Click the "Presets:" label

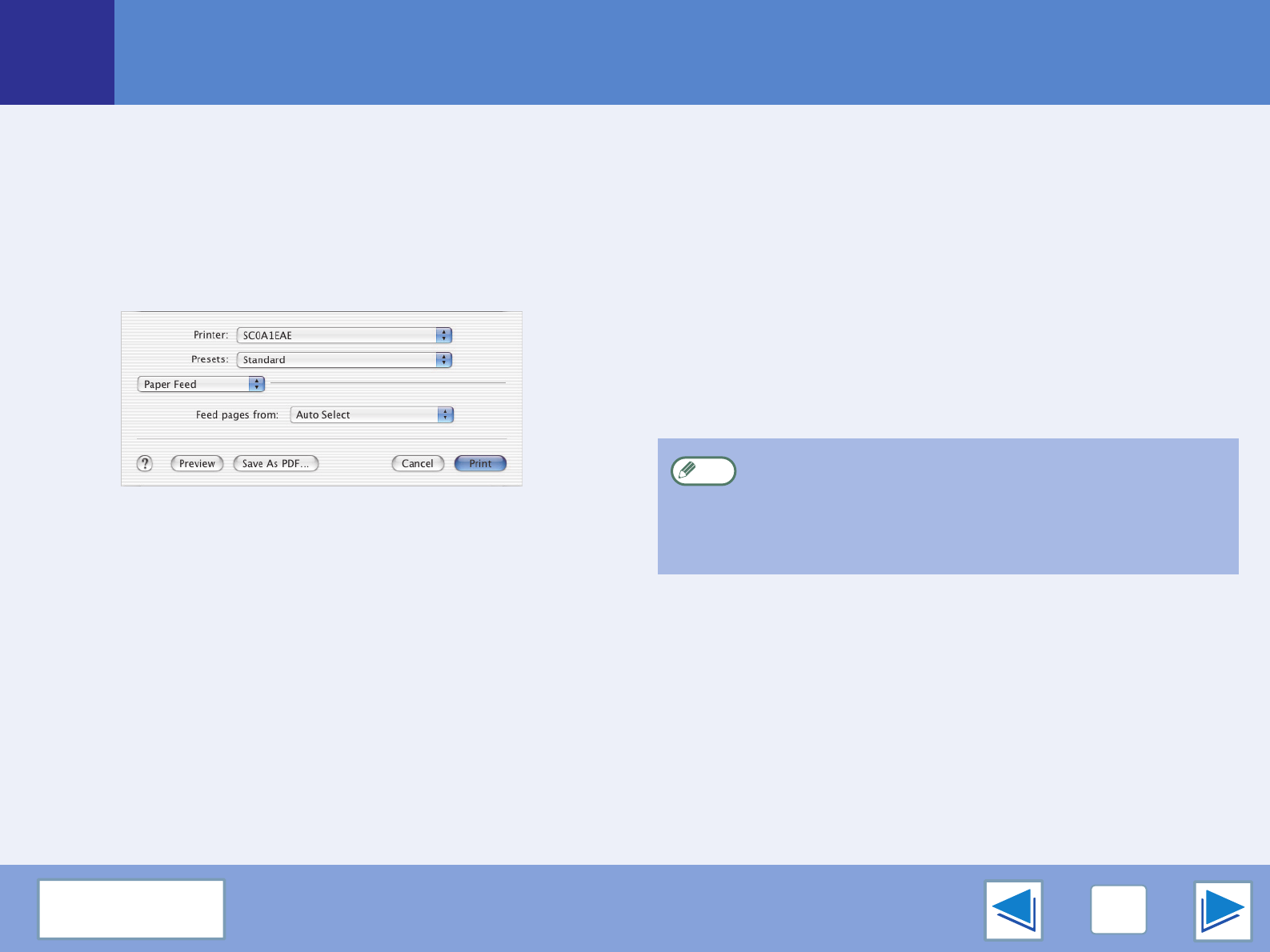pyautogui.click(x=210, y=359)
